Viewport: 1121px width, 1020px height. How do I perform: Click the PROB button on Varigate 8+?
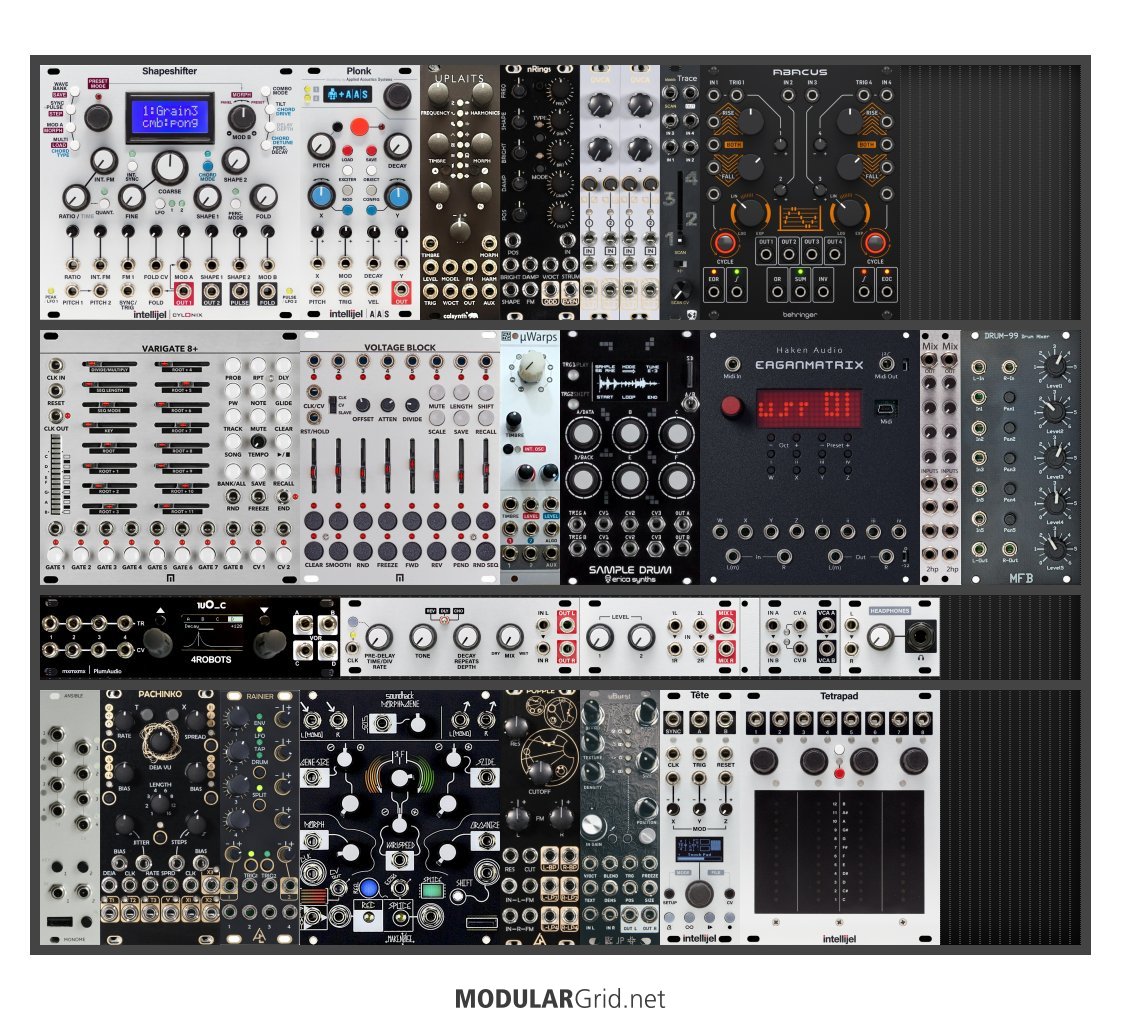coord(233,365)
